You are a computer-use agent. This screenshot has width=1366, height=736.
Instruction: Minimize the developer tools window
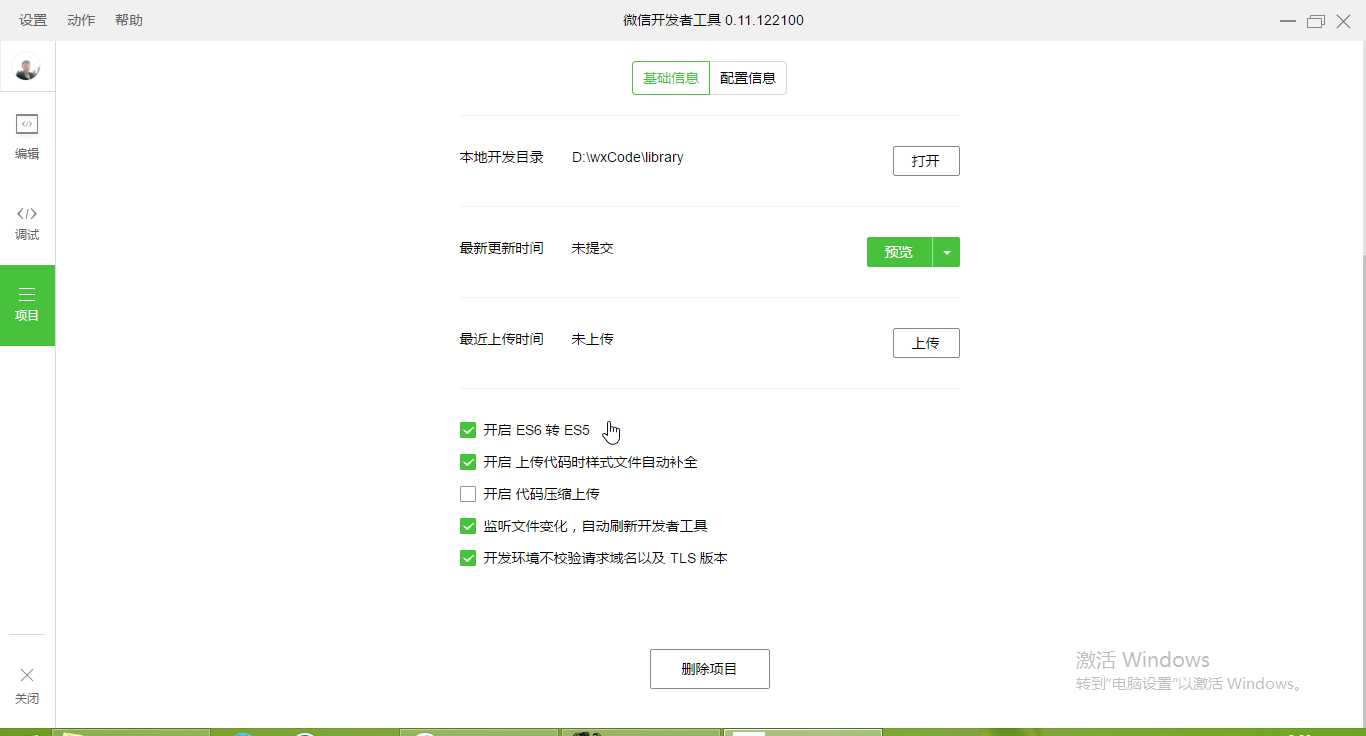tap(1287, 21)
